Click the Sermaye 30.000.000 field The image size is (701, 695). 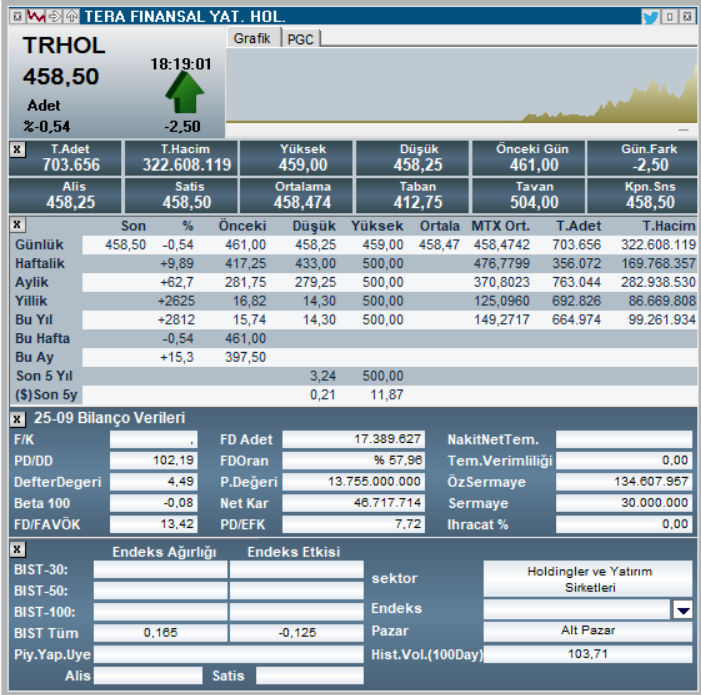tap(624, 503)
